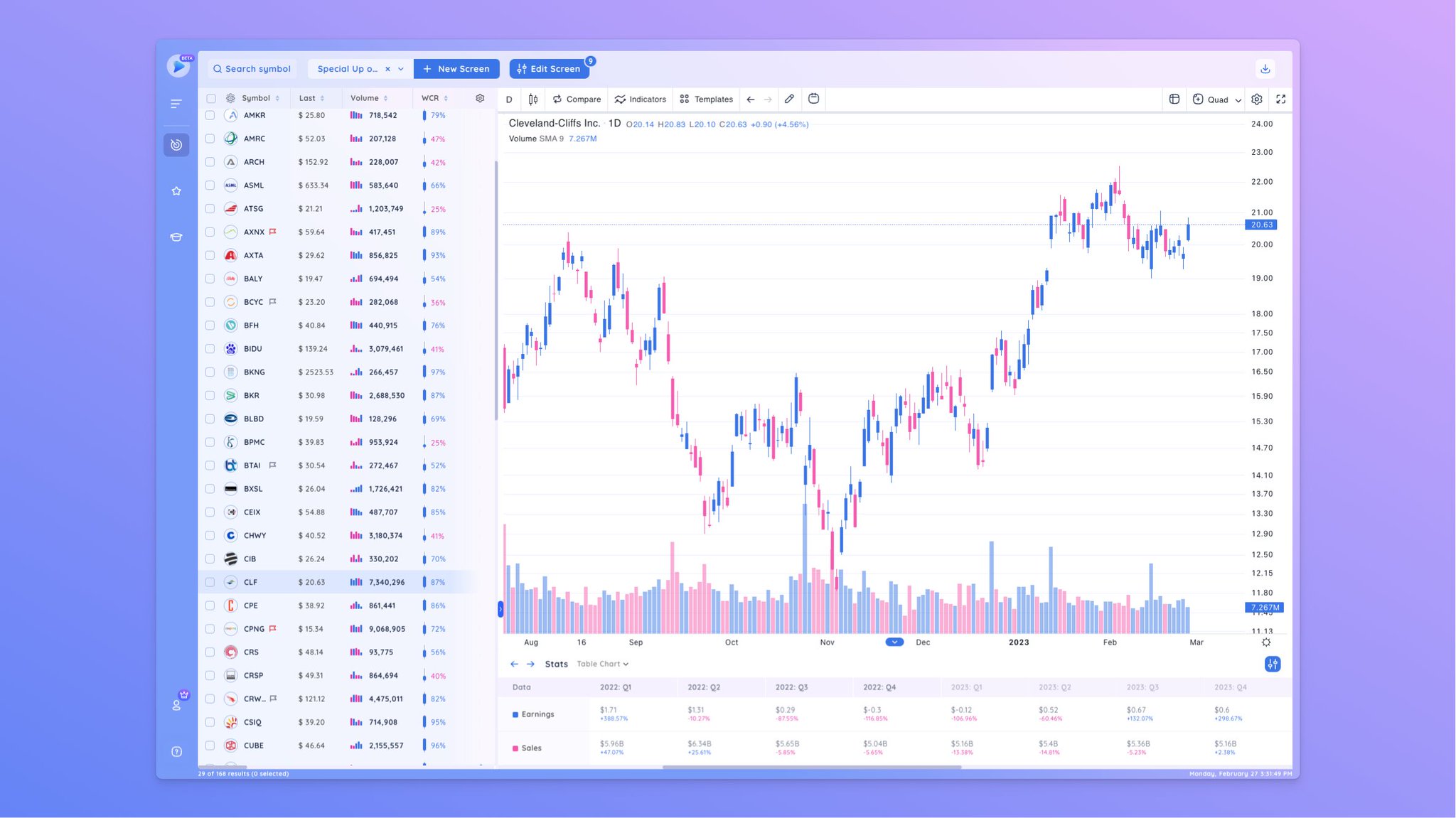This screenshot has height=818, width=1456.
Task: Open the Indicators menu
Action: (640, 99)
